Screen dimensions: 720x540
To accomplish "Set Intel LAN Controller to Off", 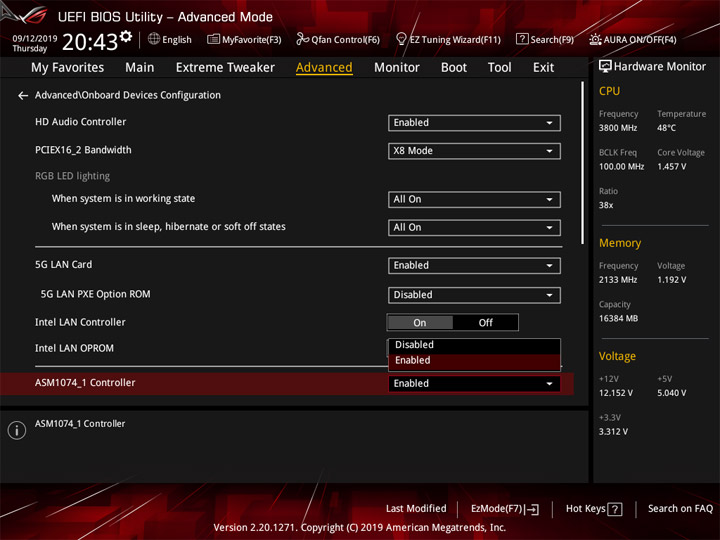I will pyautogui.click(x=485, y=323).
